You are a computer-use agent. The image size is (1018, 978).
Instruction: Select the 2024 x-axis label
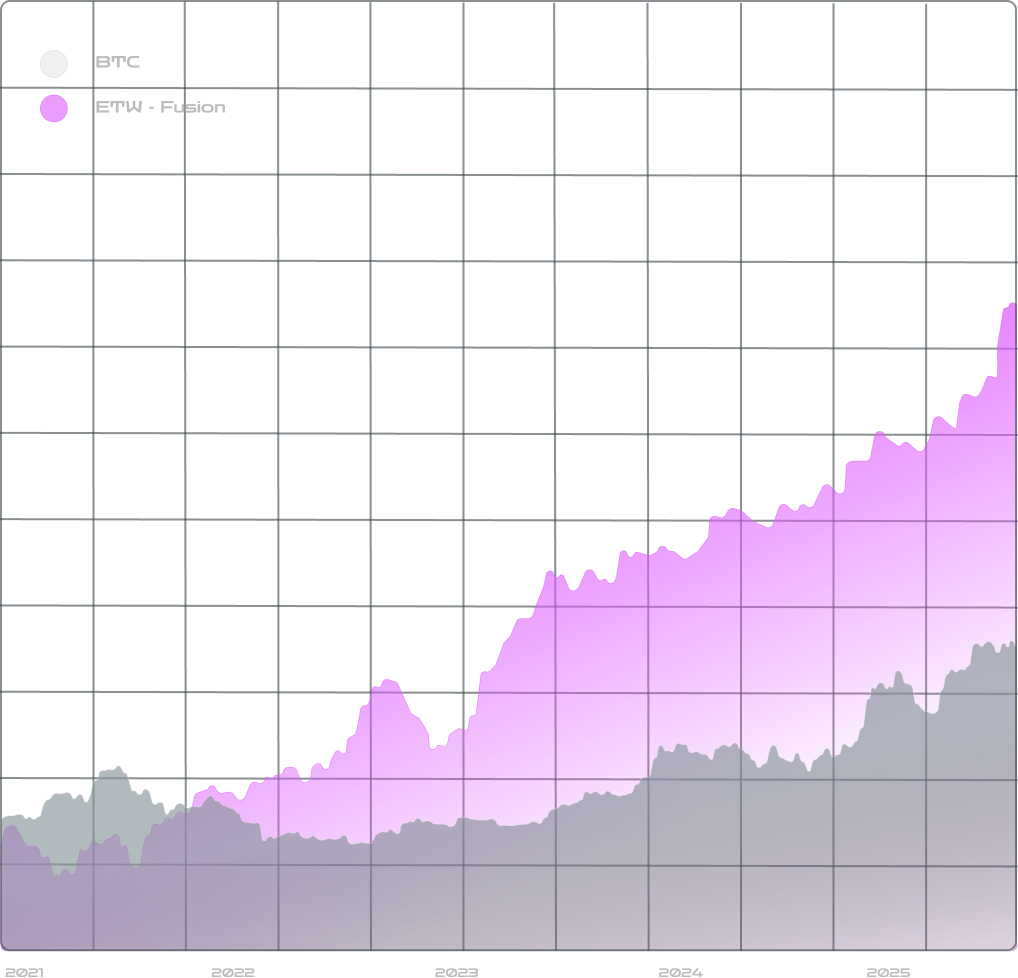680,971
